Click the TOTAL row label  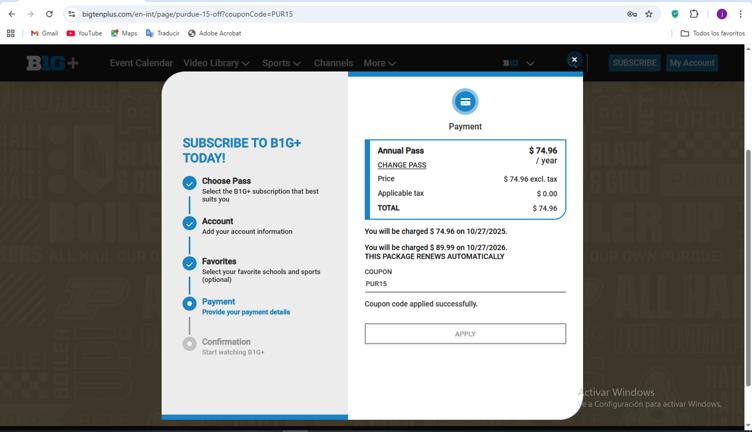[x=388, y=208]
